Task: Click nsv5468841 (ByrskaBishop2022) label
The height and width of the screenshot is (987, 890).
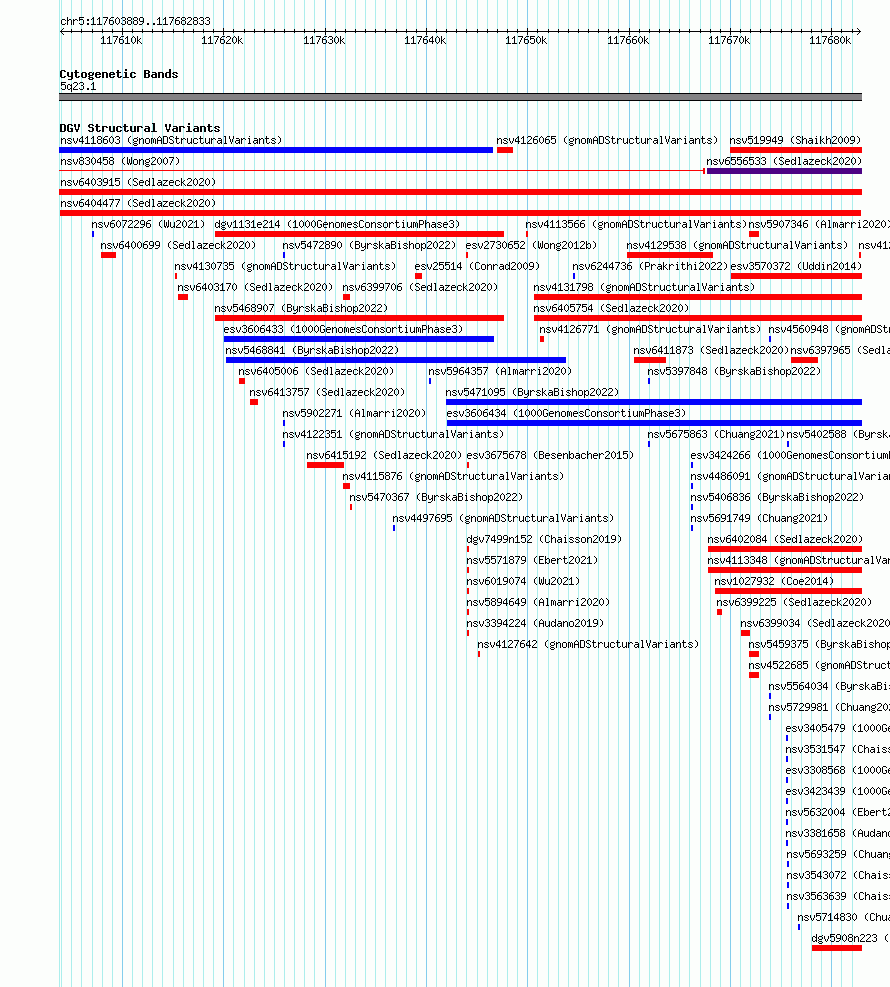Action: [x=312, y=351]
